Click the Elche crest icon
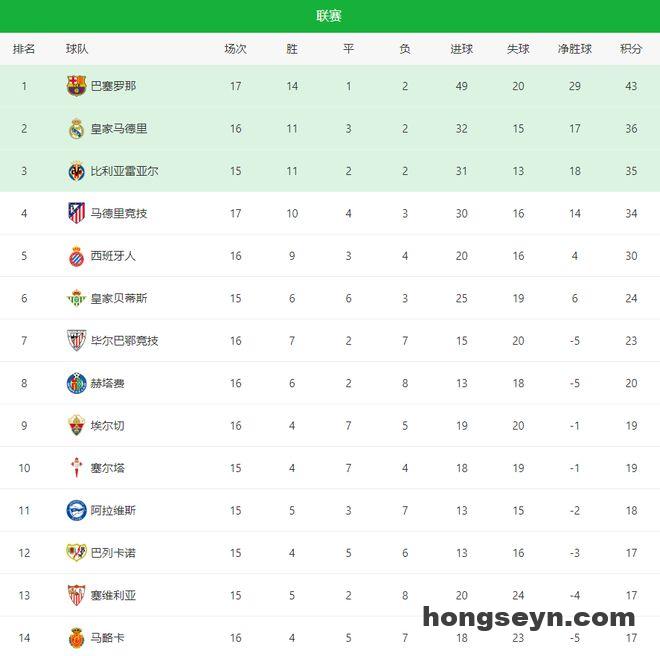The image size is (660, 656). tap(76, 426)
